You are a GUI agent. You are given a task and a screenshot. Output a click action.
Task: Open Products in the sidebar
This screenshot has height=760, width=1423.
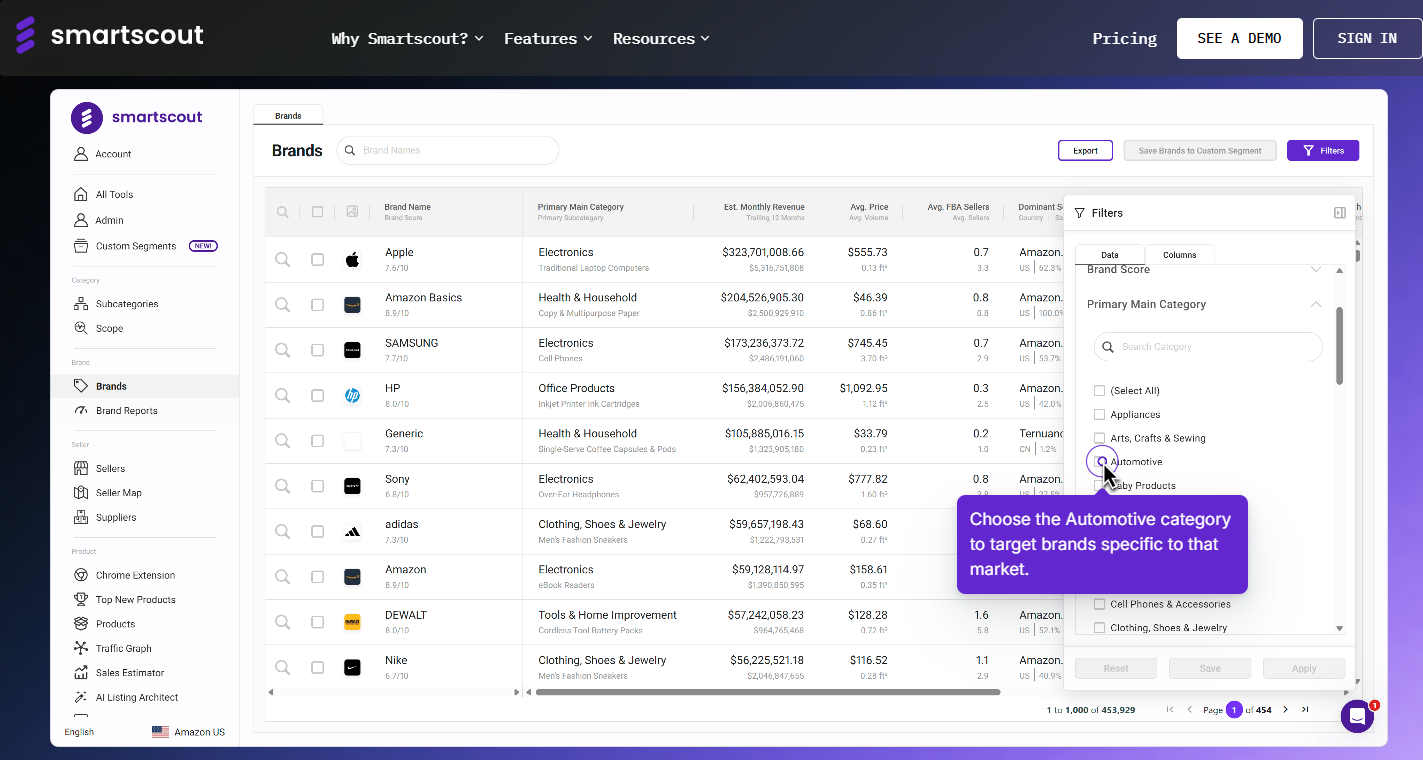pos(115,624)
